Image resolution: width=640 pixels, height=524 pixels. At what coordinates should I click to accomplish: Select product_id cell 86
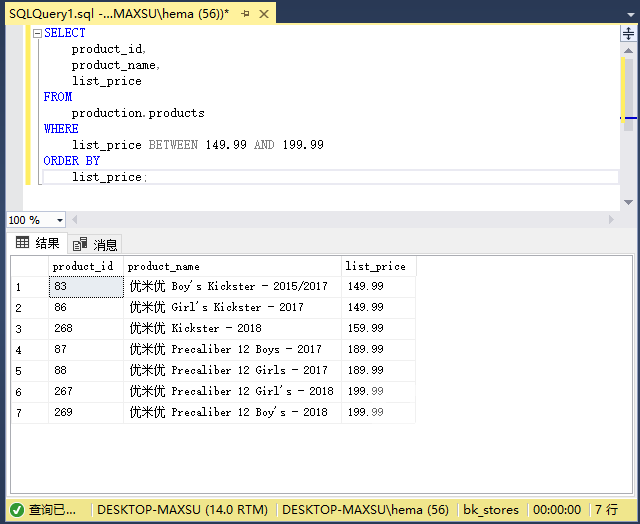(86, 308)
